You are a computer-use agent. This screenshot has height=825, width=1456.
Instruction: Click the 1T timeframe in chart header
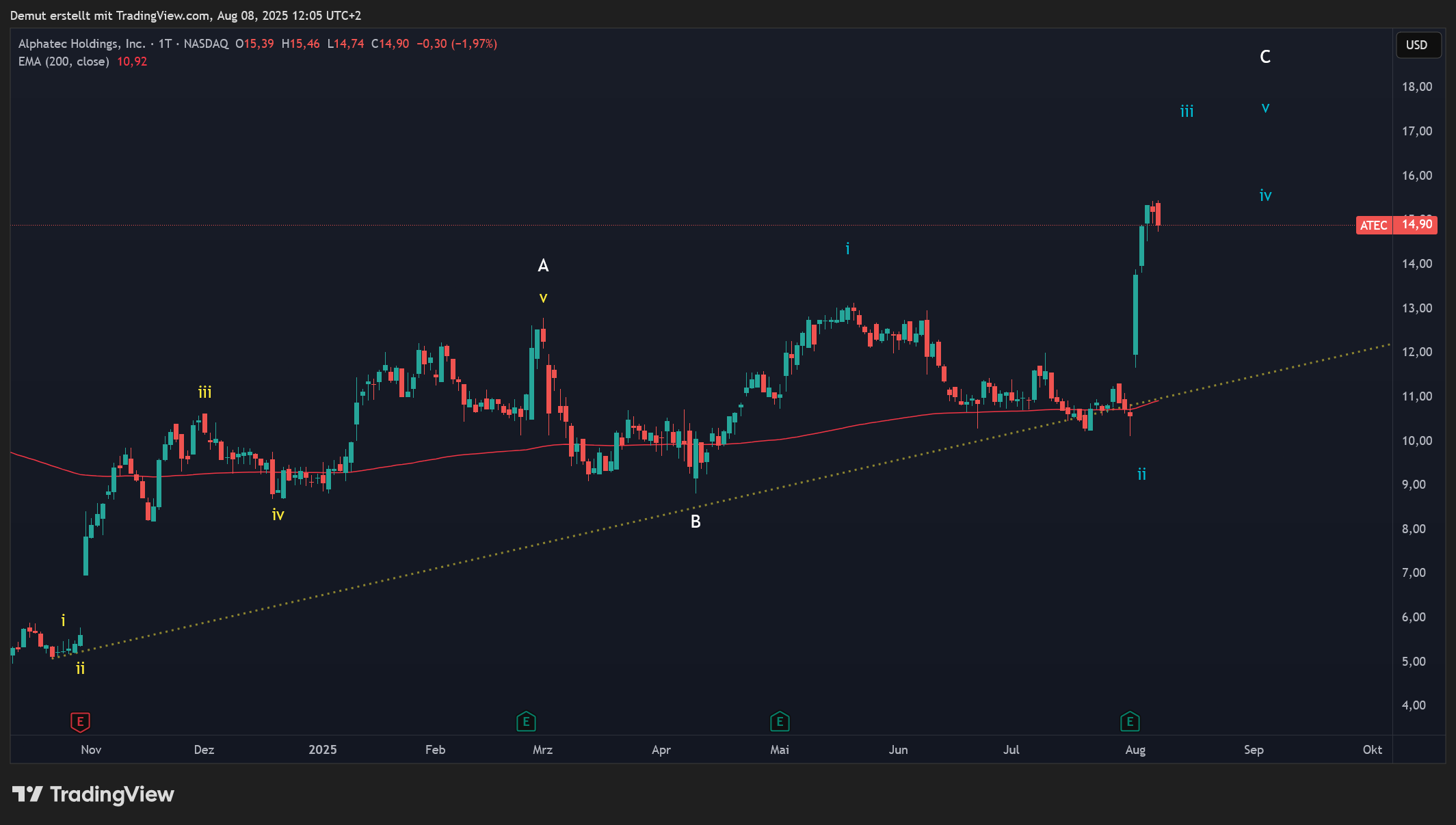[x=165, y=44]
